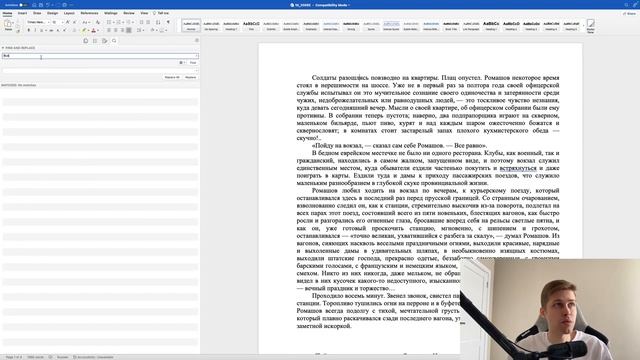Toggle paragraph marks with the pilcrow
The image size is (640, 360).
(x=168, y=22)
